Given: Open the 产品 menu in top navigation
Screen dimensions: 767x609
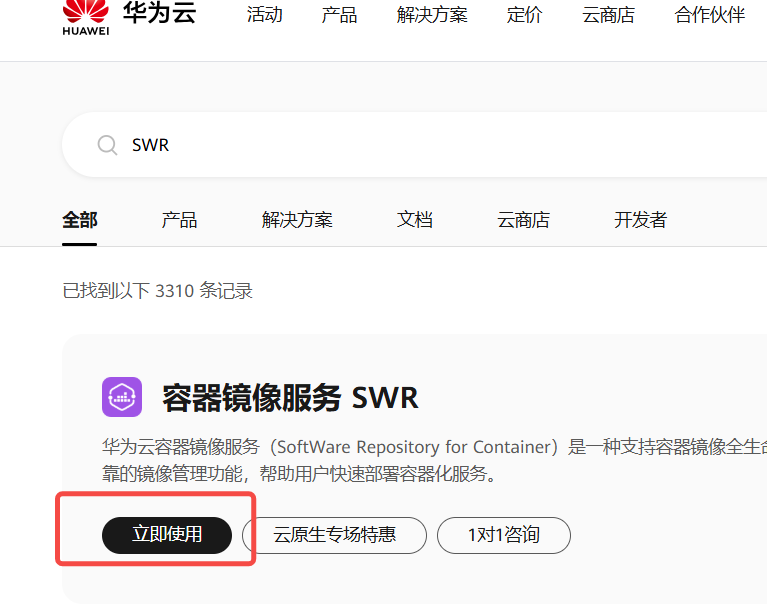Looking at the screenshot, I should (x=339, y=15).
